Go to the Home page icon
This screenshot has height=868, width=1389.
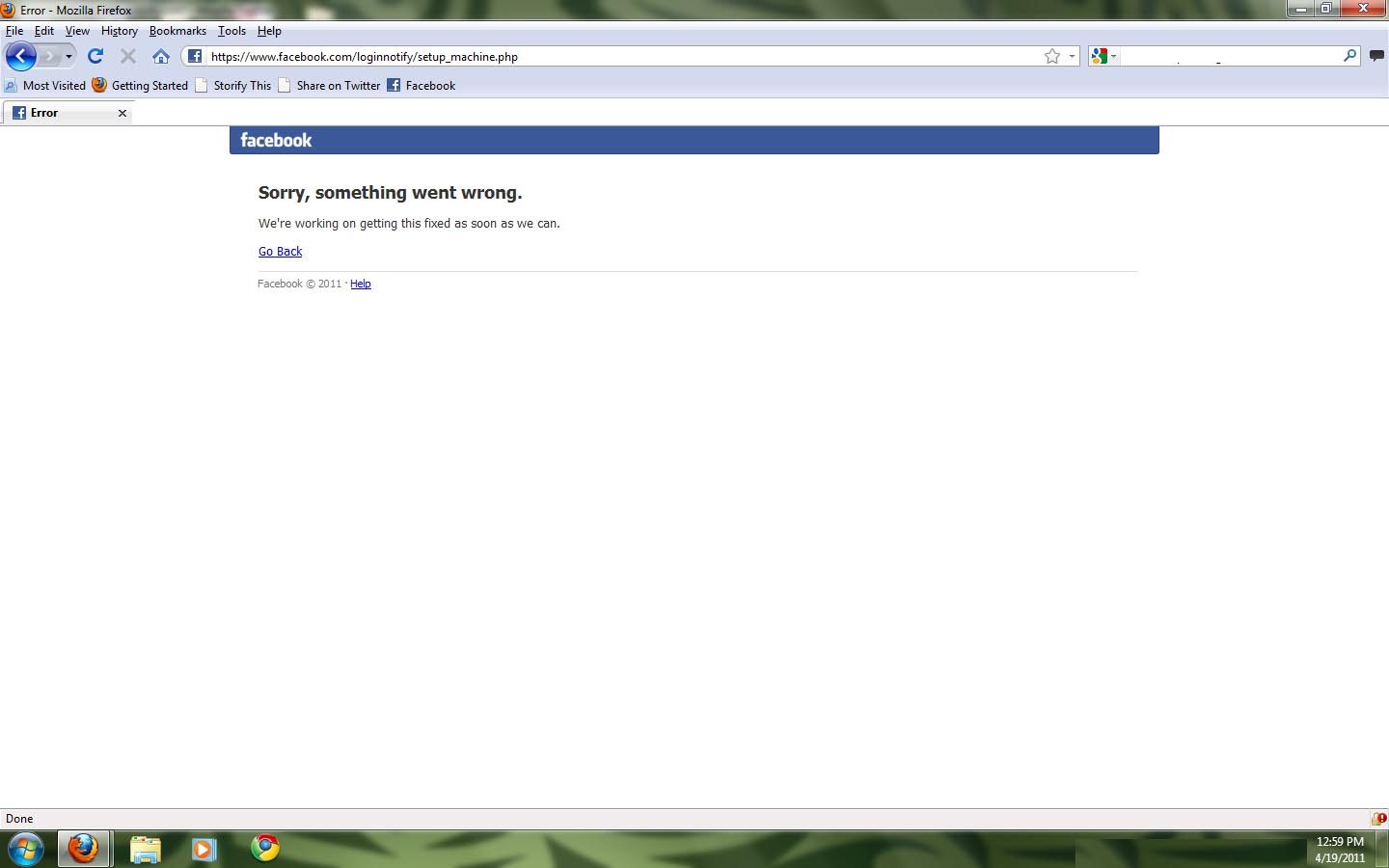click(161, 56)
